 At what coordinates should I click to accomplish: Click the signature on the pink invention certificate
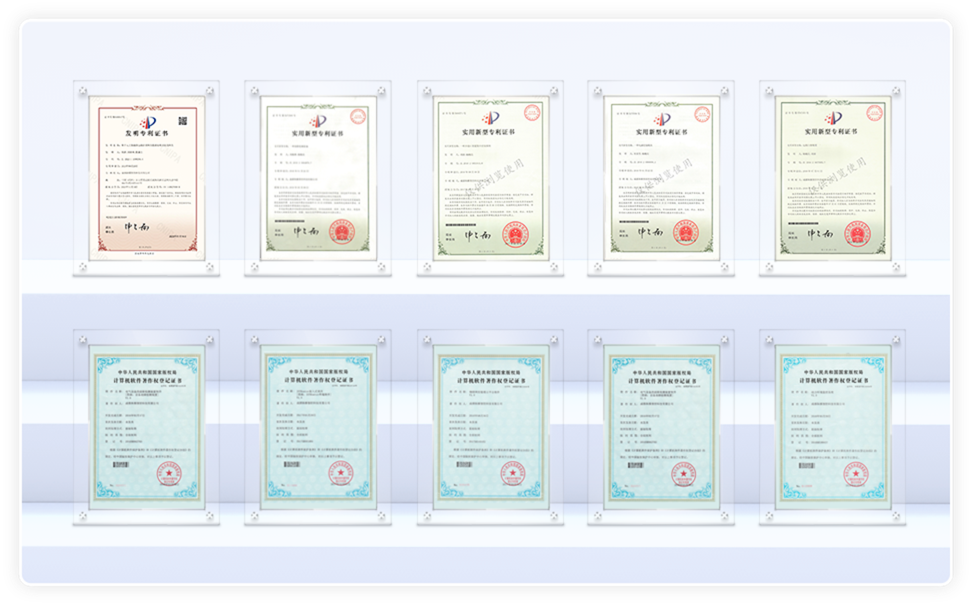click(135, 228)
